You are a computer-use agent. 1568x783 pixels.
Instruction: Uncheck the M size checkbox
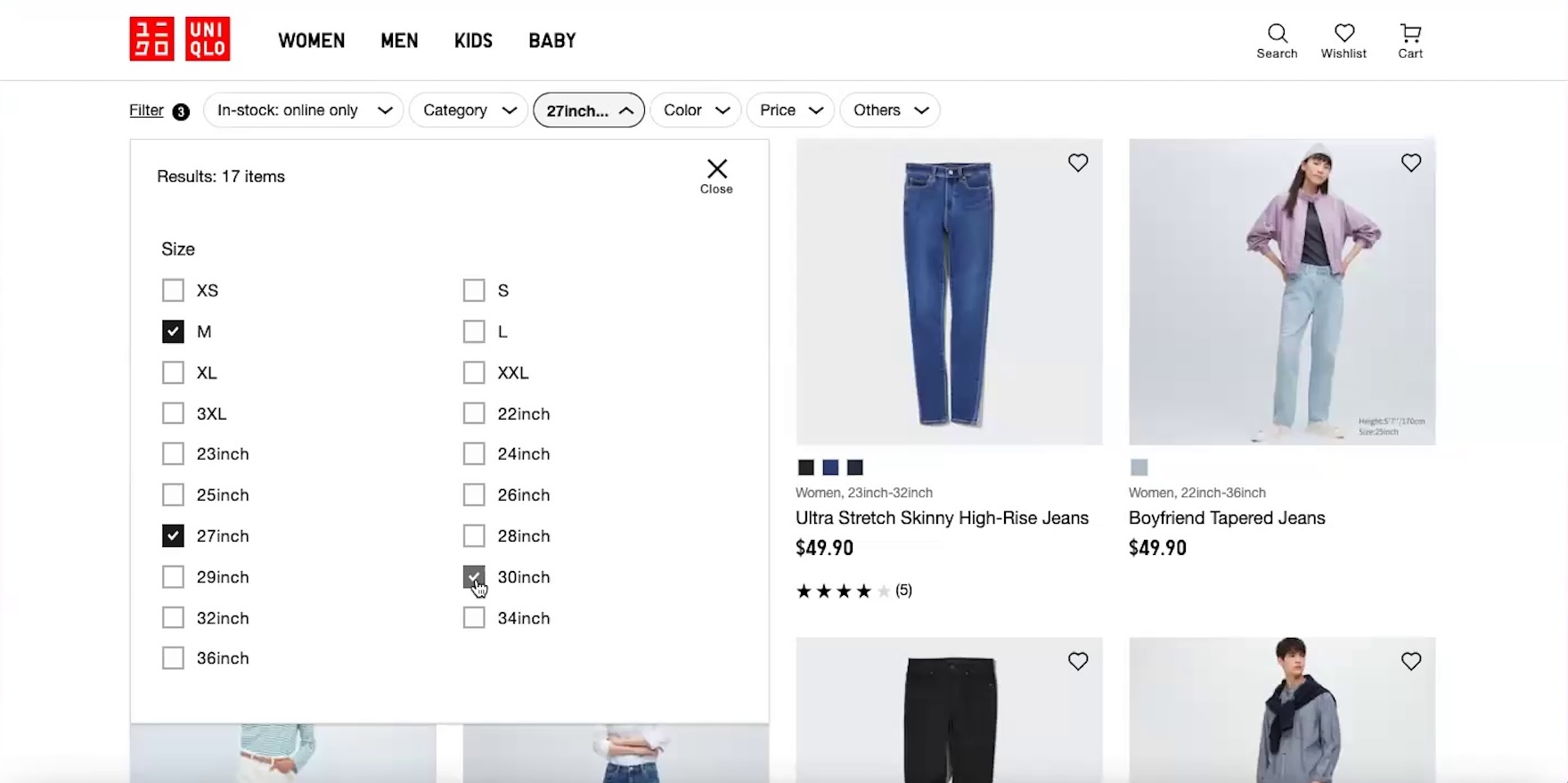pyautogui.click(x=173, y=331)
